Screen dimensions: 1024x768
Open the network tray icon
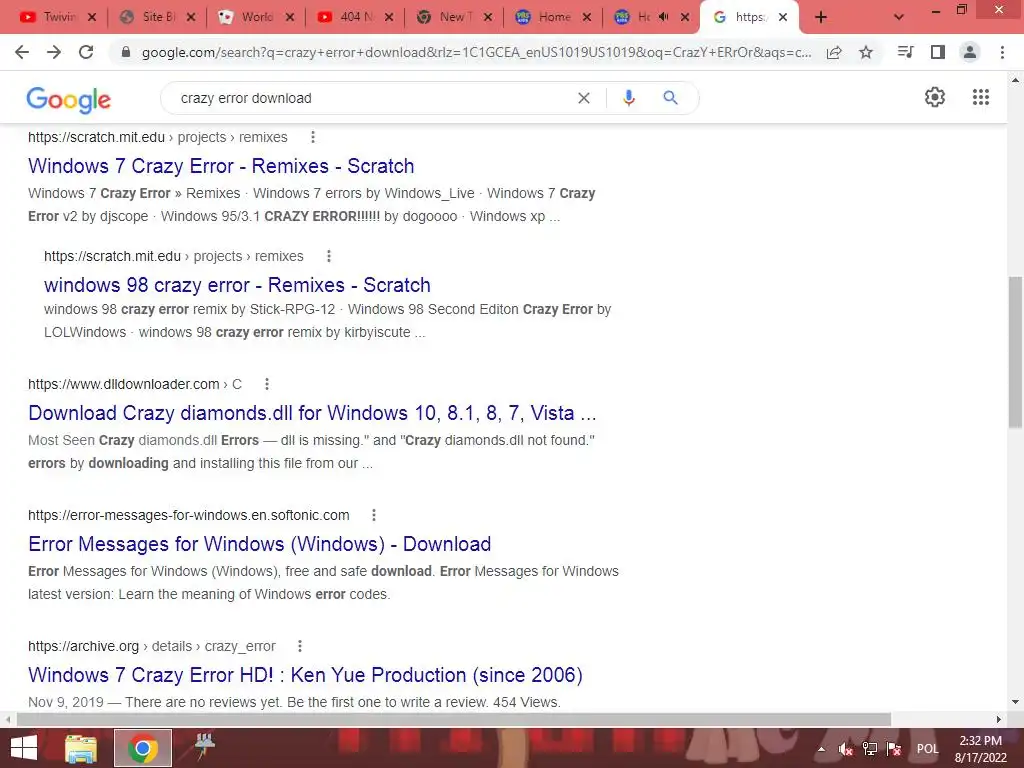(x=869, y=749)
